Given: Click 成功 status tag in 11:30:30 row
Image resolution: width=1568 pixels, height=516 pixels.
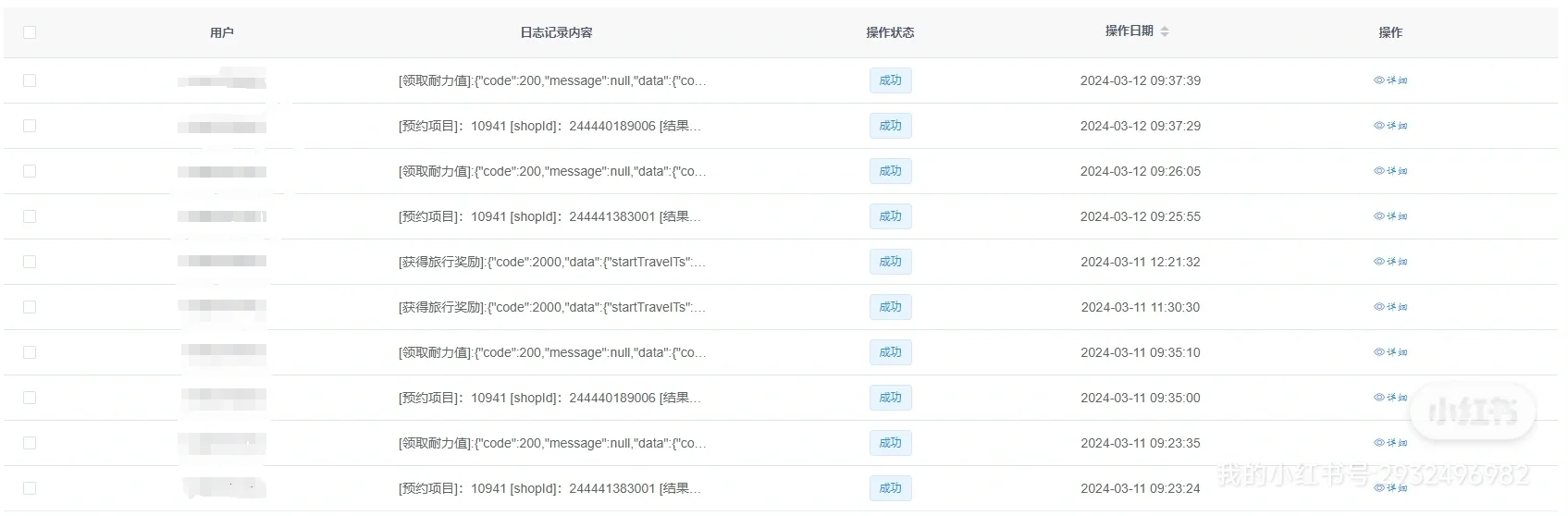Looking at the screenshot, I should (890, 307).
